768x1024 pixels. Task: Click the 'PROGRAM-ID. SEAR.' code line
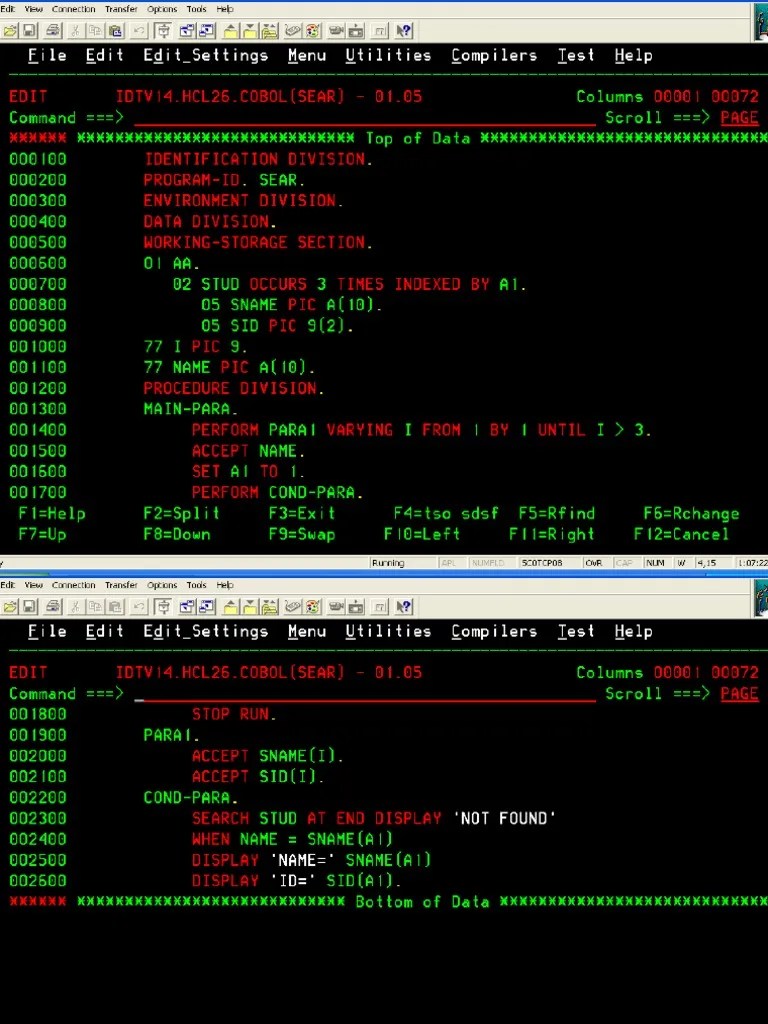pyautogui.click(x=224, y=180)
